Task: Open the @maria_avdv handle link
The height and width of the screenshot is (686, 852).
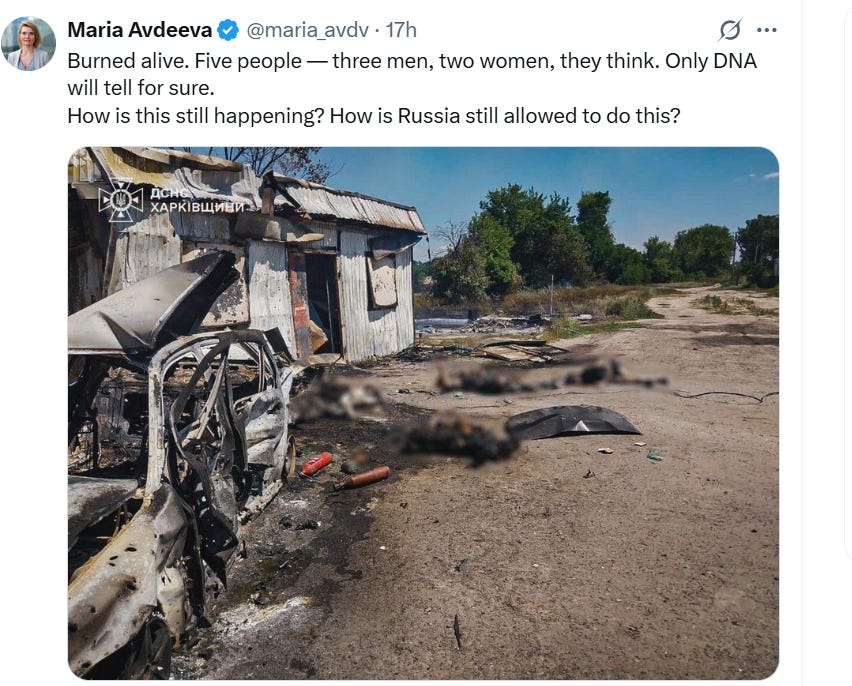Action: click(x=308, y=30)
